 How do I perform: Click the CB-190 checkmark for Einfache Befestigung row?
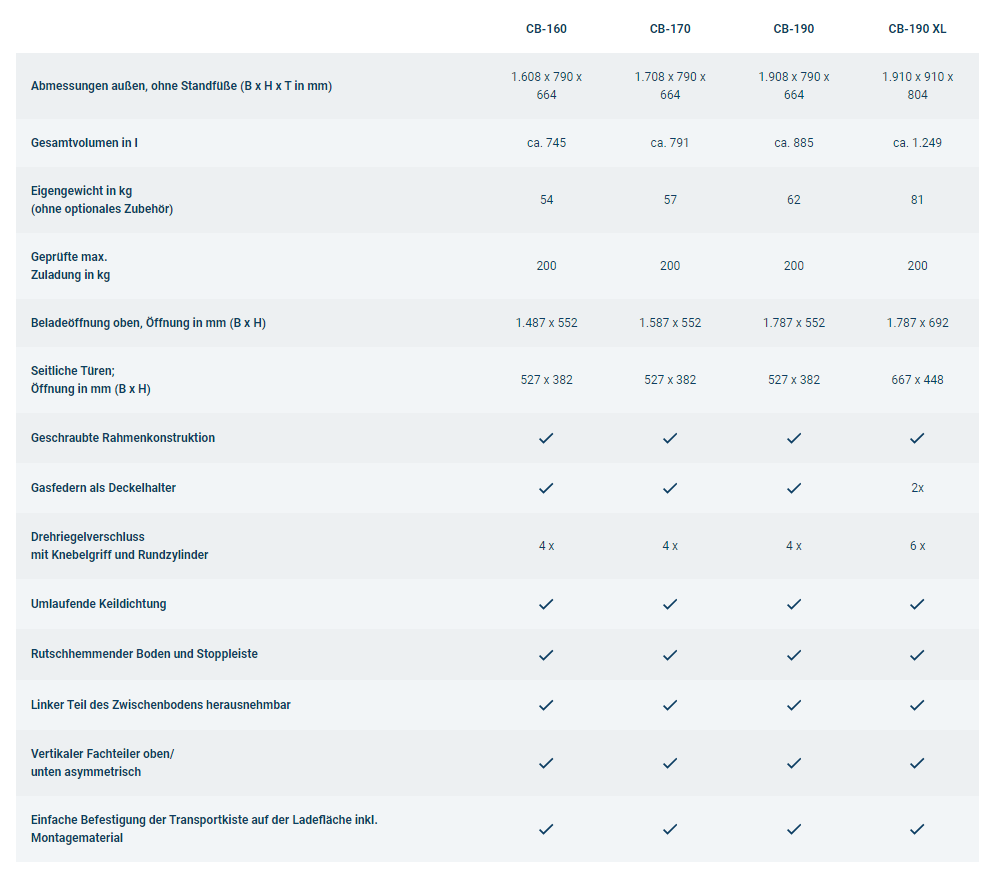coord(794,829)
